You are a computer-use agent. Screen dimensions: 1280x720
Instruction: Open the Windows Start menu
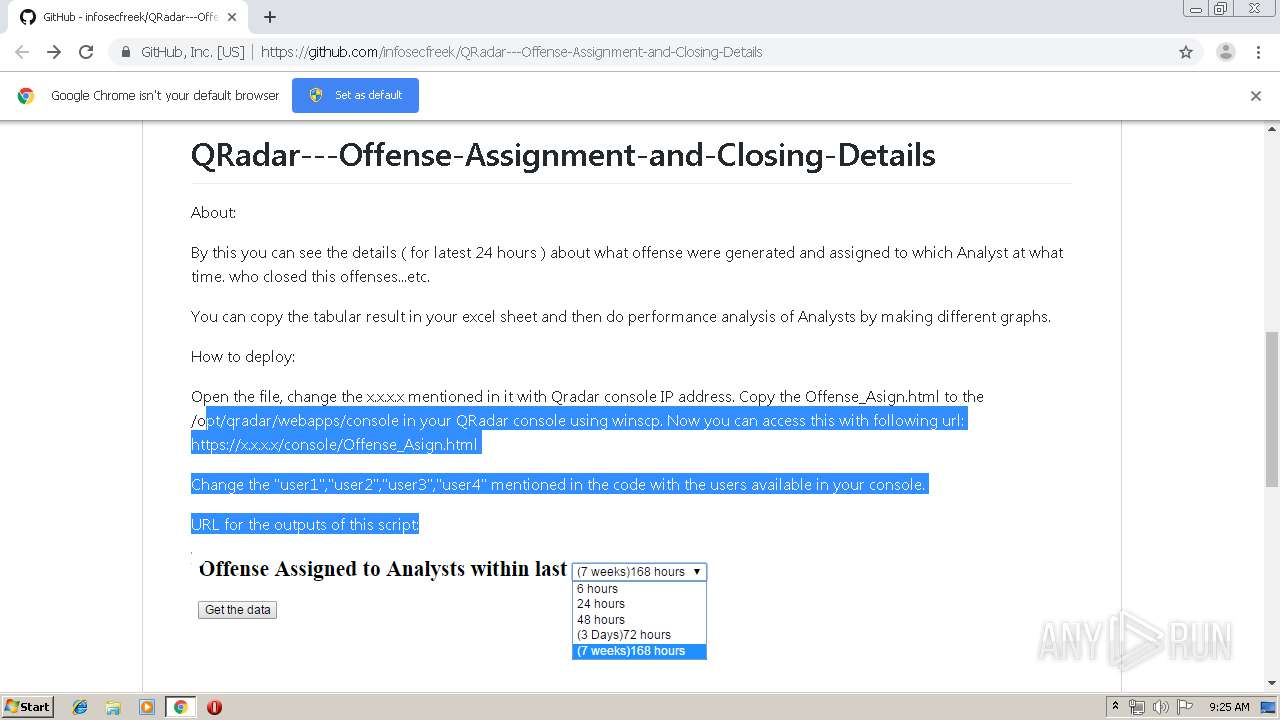(x=27, y=706)
